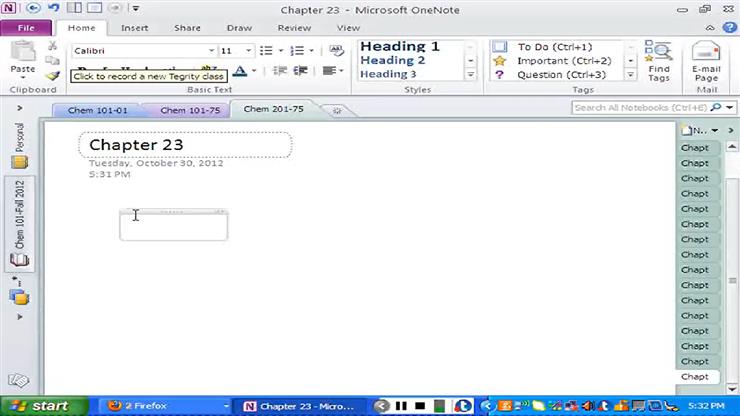Decrease the indent position
Viewport: 740px width, 416px height.
(279, 71)
